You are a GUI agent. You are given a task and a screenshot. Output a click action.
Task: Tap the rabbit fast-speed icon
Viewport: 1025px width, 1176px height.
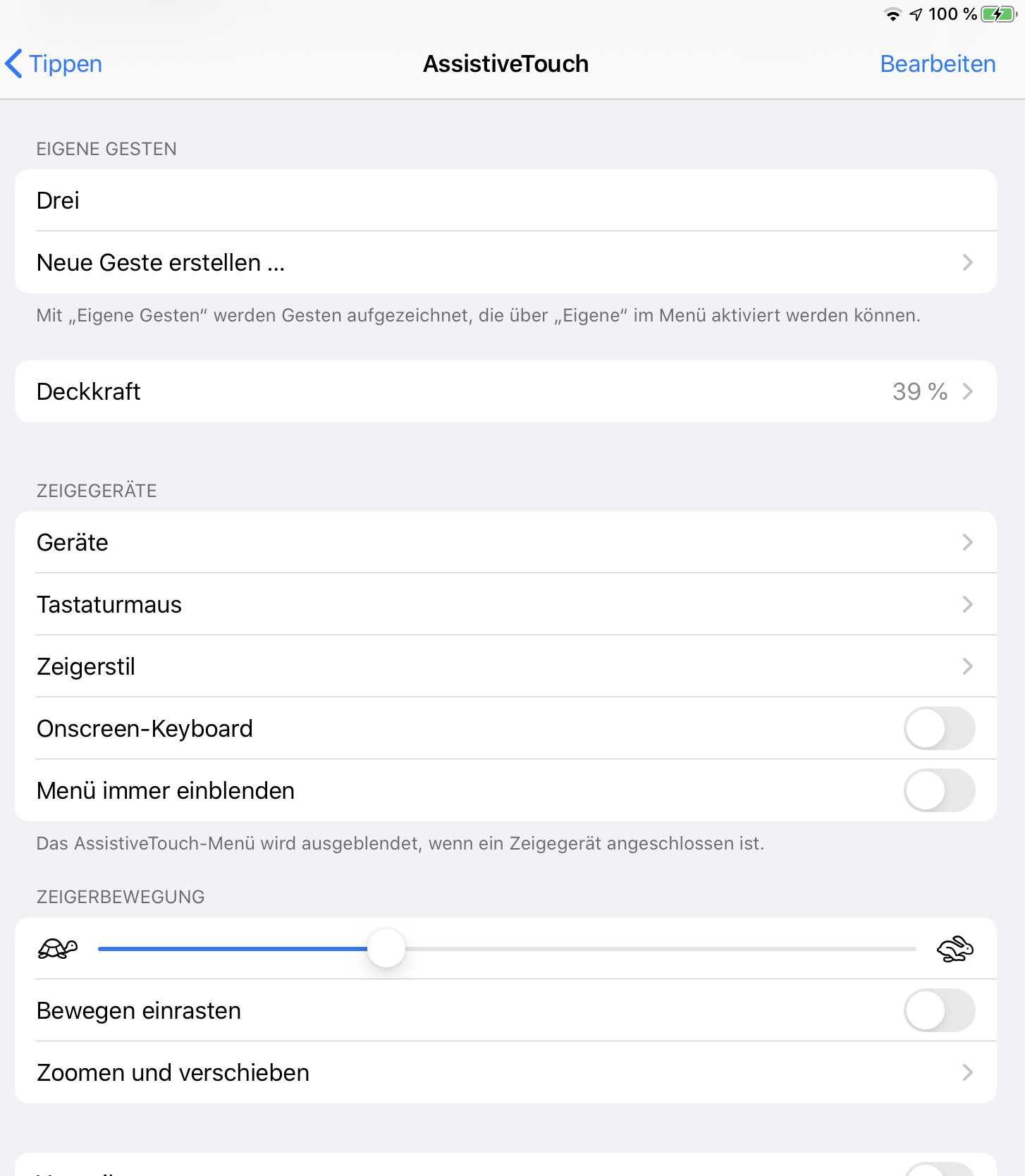(955, 949)
